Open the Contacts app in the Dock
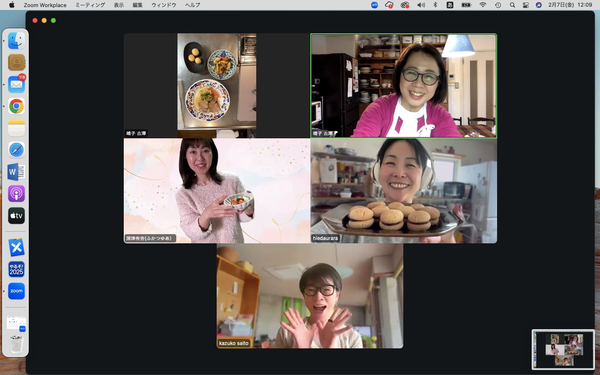600x375 pixels. [16, 62]
